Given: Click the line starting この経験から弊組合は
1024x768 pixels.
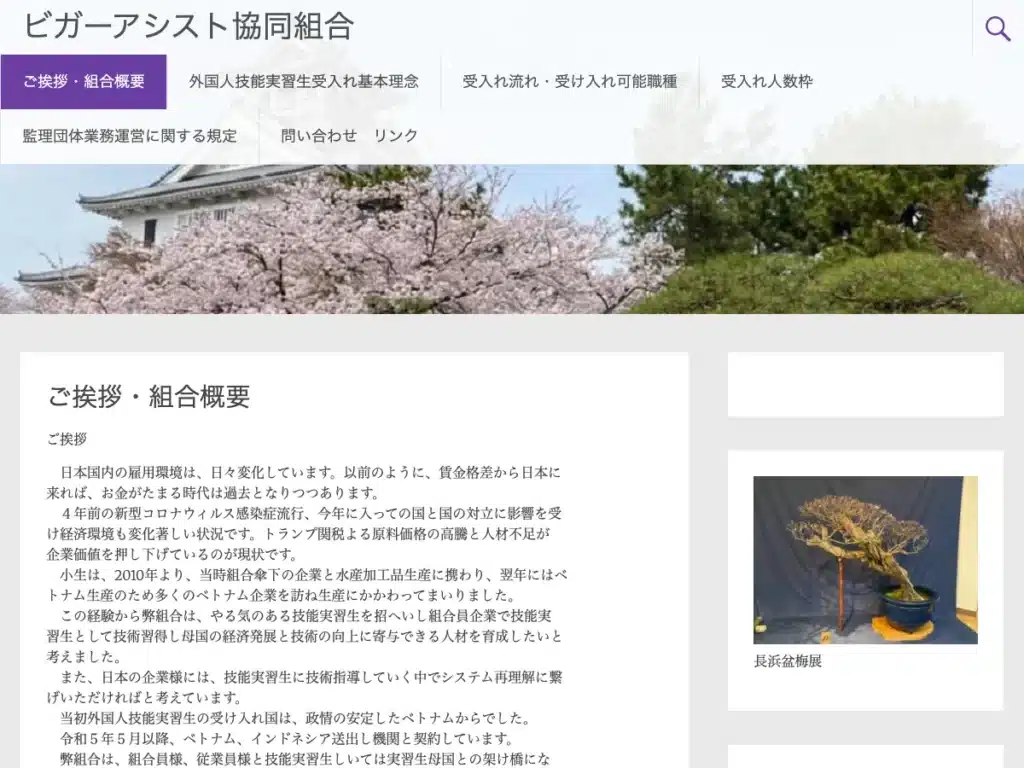Looking at the screenshot, I should [x=306, y=616].
